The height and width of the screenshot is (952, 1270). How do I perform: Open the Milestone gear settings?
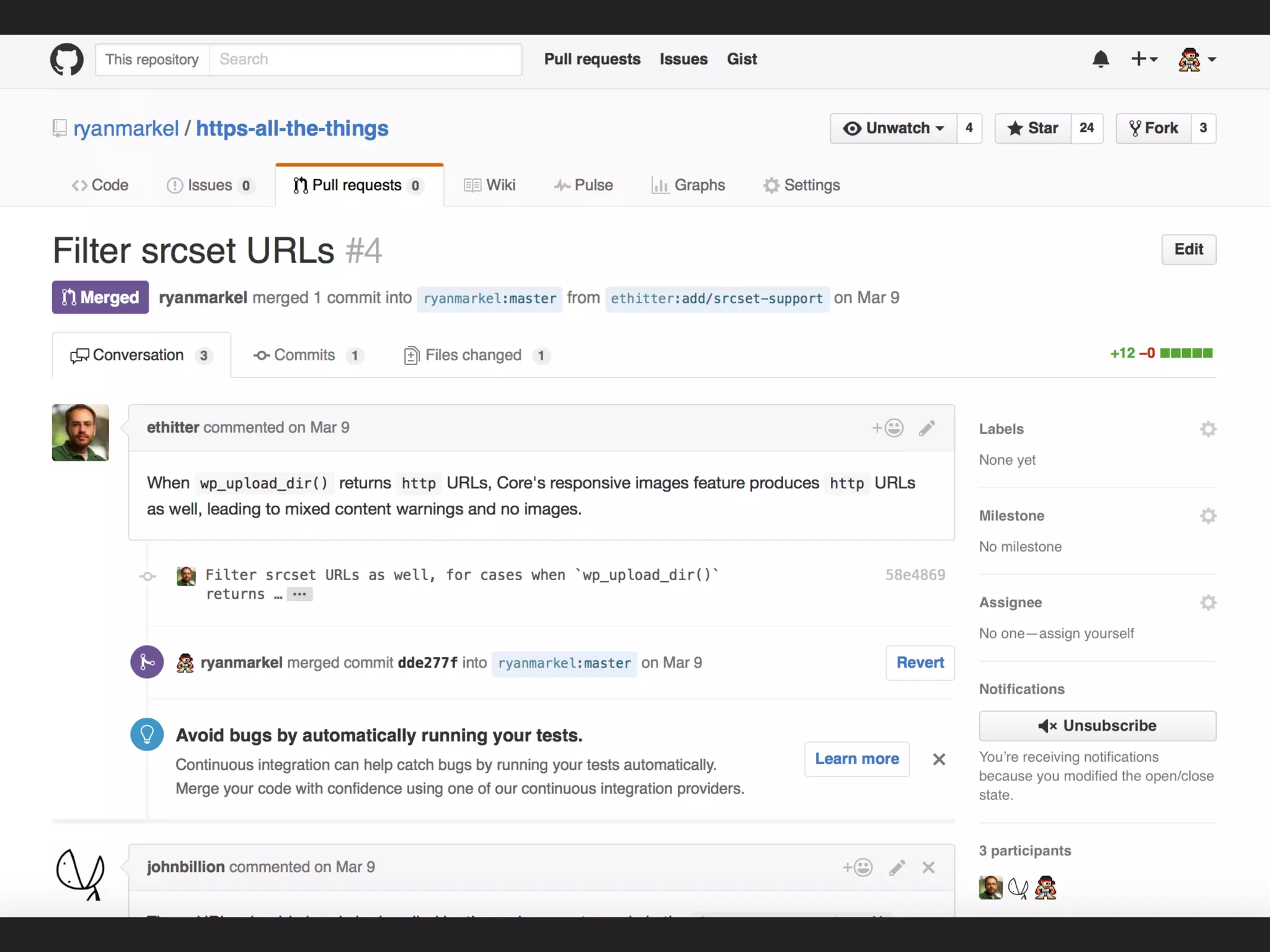point(1207,516)
